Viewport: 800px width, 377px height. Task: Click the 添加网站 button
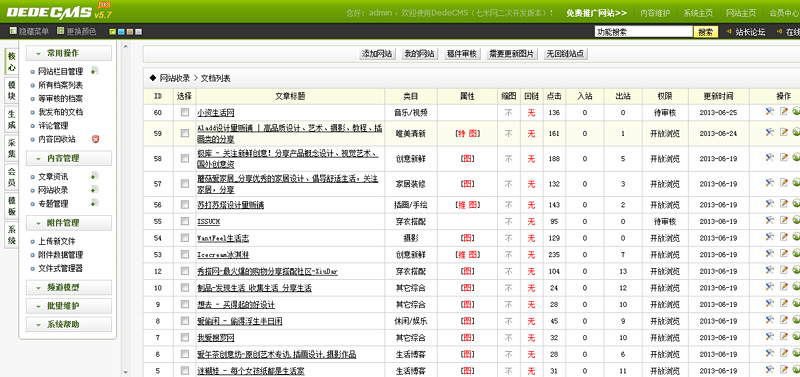pos(378,54)
